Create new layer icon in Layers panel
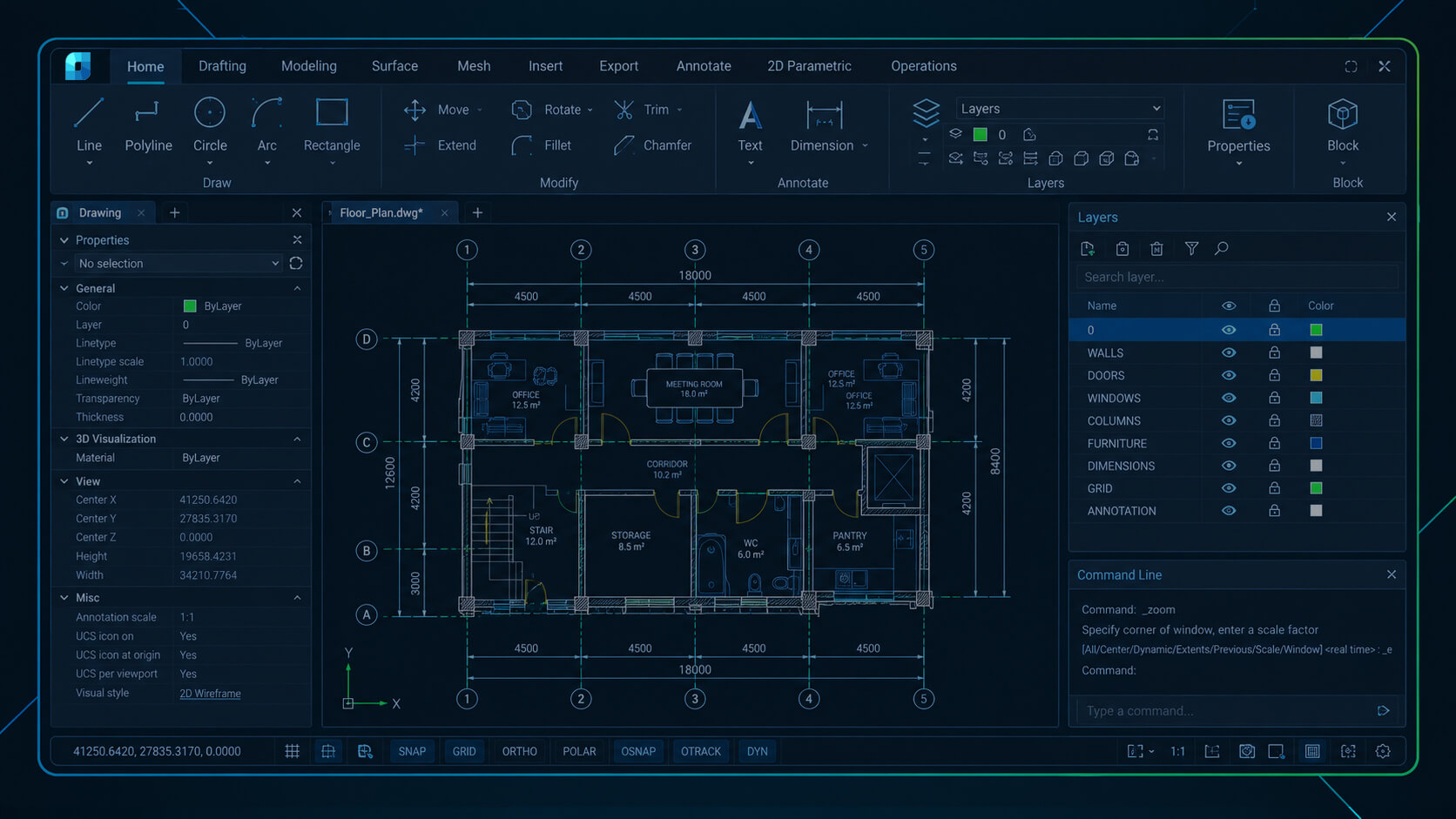 coord(1088,249)
